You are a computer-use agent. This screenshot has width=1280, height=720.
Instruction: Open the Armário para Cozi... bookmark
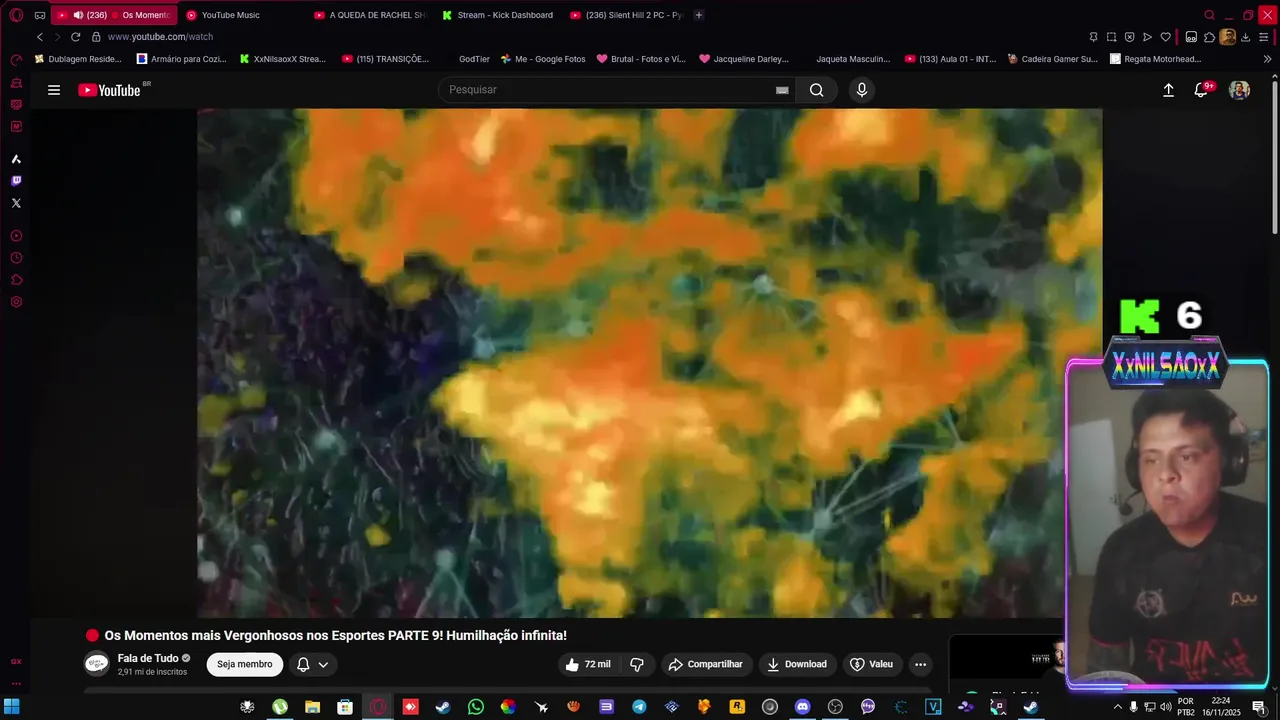pyautogui.click(x=181, y=59)
